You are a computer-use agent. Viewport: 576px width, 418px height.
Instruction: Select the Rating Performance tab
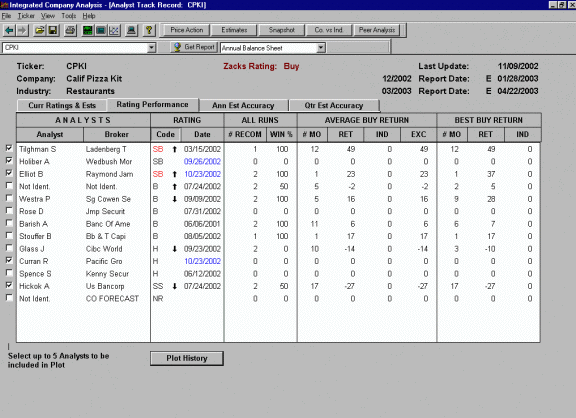tap(152, 105)
